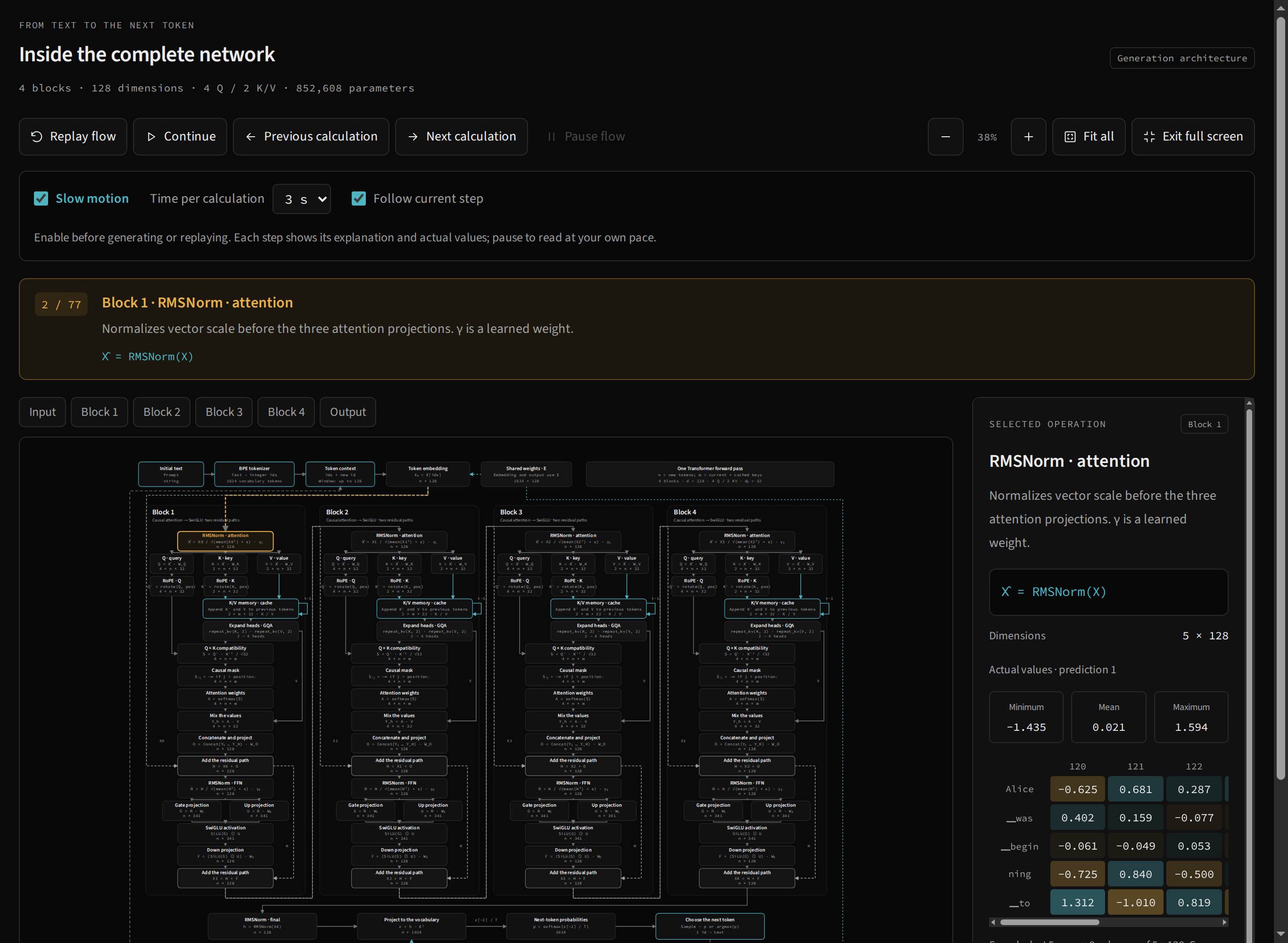This screenshot has height=943, width=1288.
Task: Toggle the Slow motion checkbox
Action: (41, 198)
